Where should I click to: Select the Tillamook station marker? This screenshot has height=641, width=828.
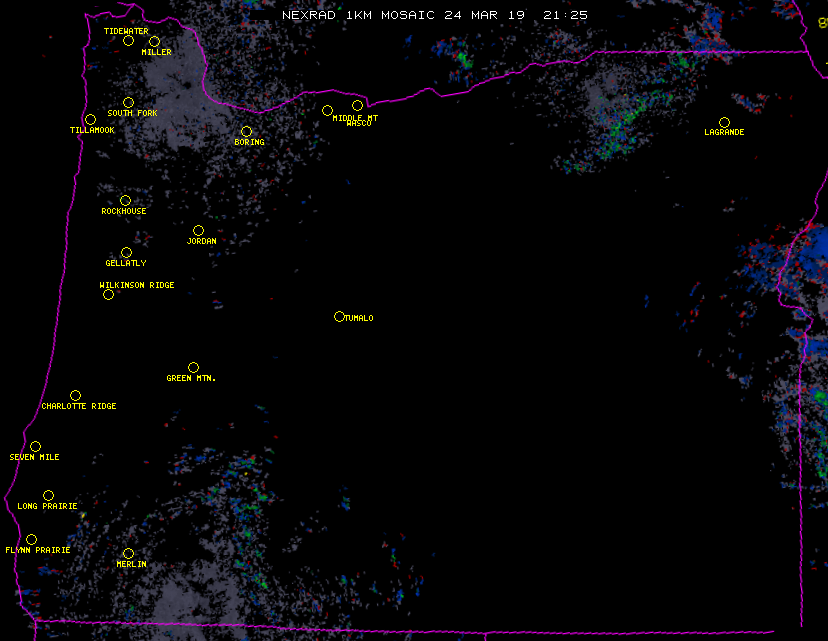coord(90,119)
